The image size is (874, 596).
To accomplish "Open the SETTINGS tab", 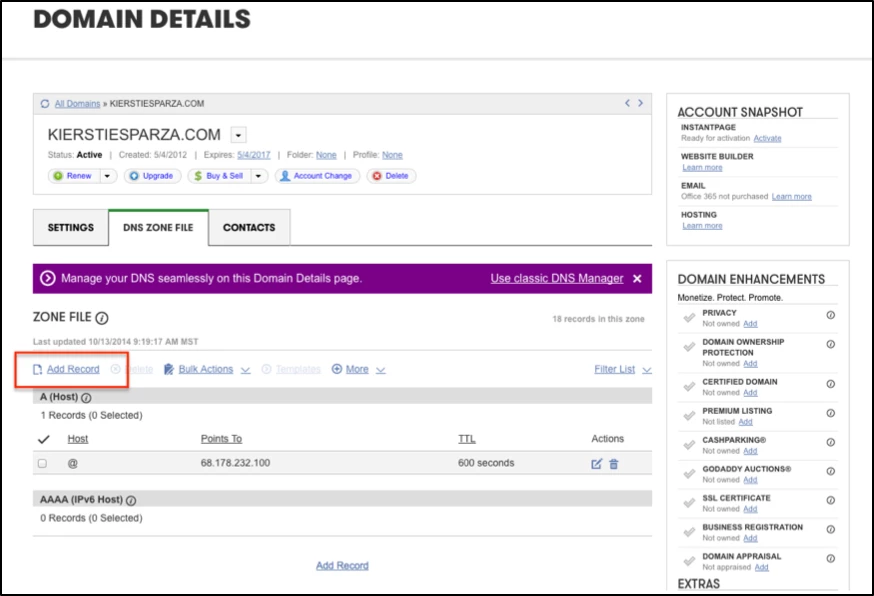I will point(71,227).
